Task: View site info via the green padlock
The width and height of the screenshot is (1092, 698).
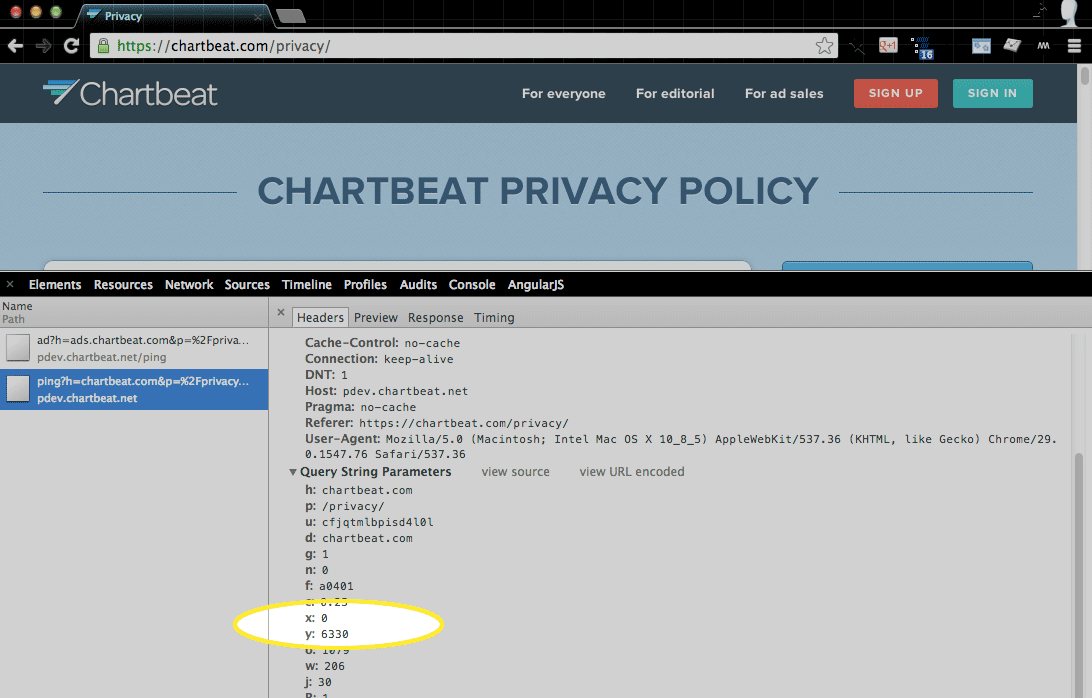Action: coord(103,46)
